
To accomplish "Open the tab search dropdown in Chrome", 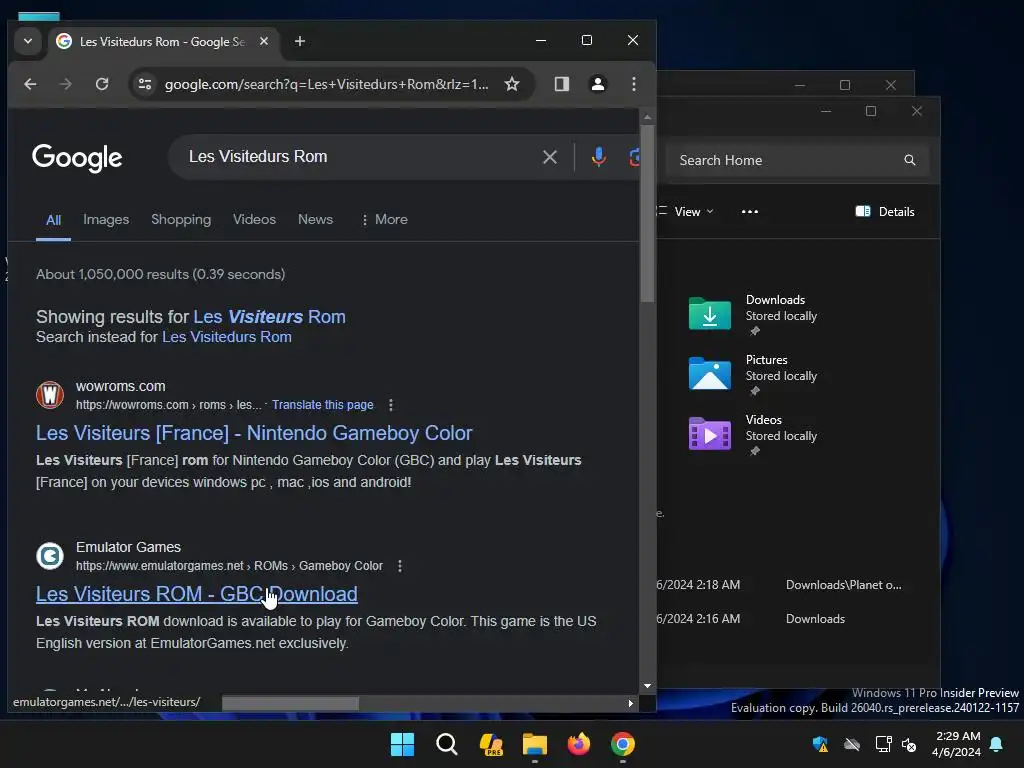I will pos(28,41).
